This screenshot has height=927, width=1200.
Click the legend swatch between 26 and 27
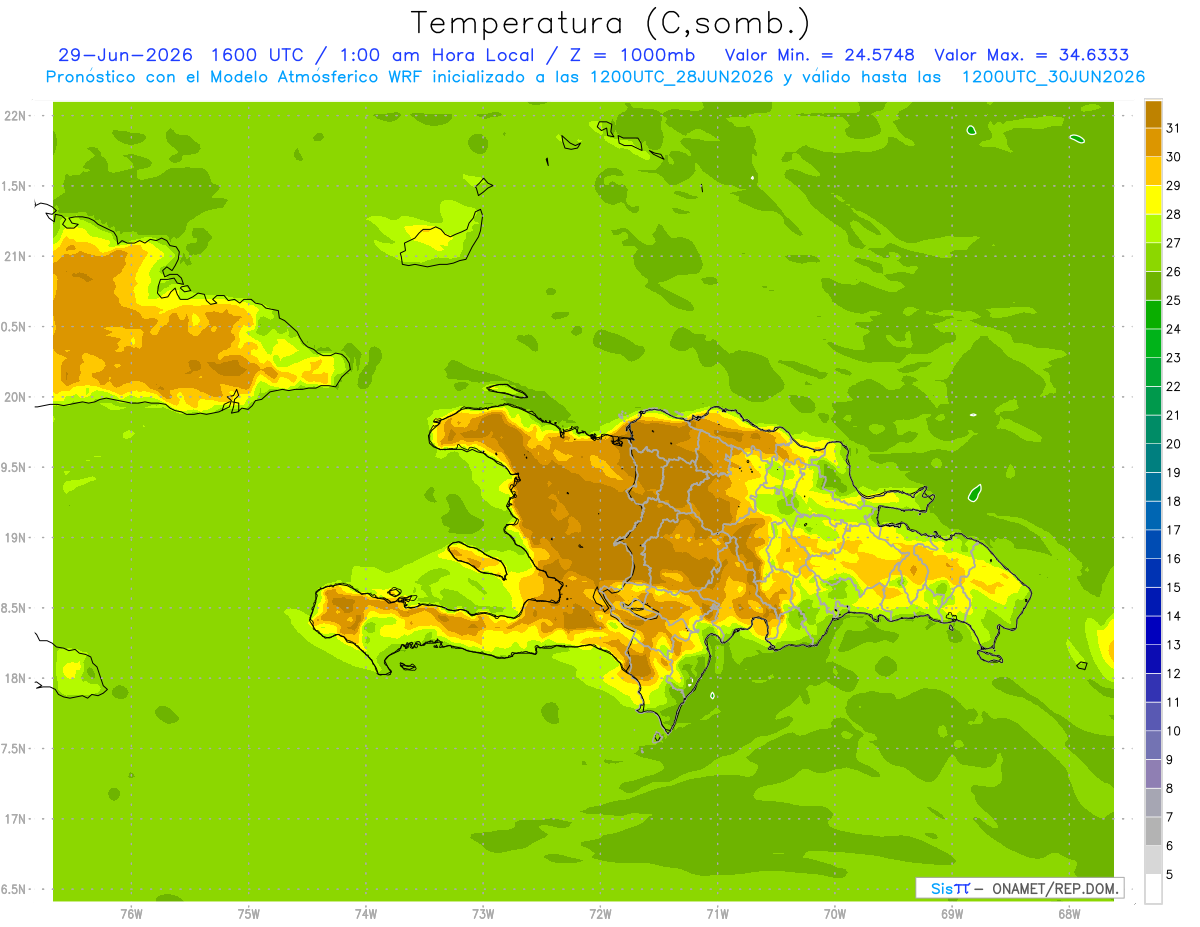[1153, 257]
